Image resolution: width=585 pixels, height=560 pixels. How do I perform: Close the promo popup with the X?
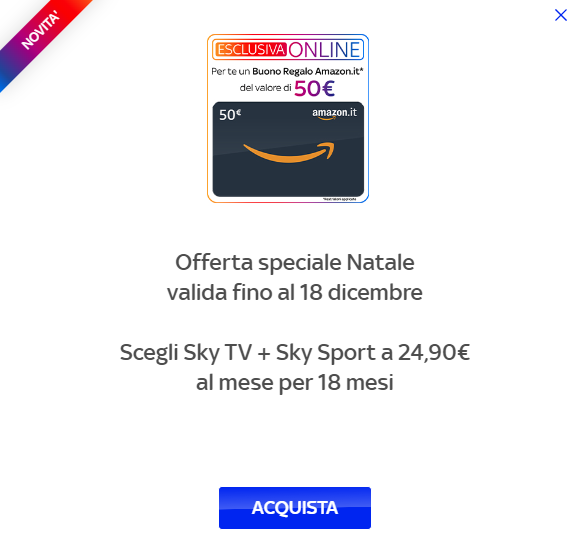(561, 15)
